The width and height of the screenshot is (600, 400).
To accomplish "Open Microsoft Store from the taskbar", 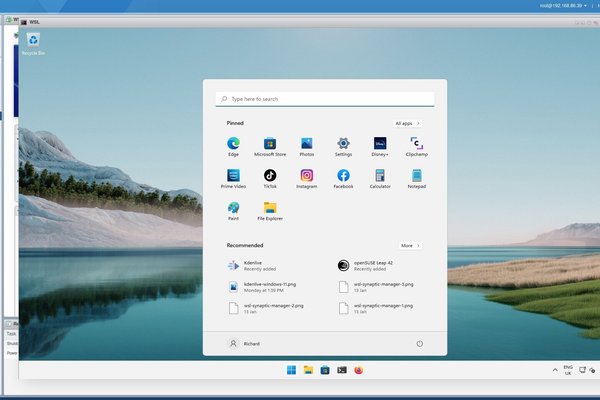I will [325, 370].
